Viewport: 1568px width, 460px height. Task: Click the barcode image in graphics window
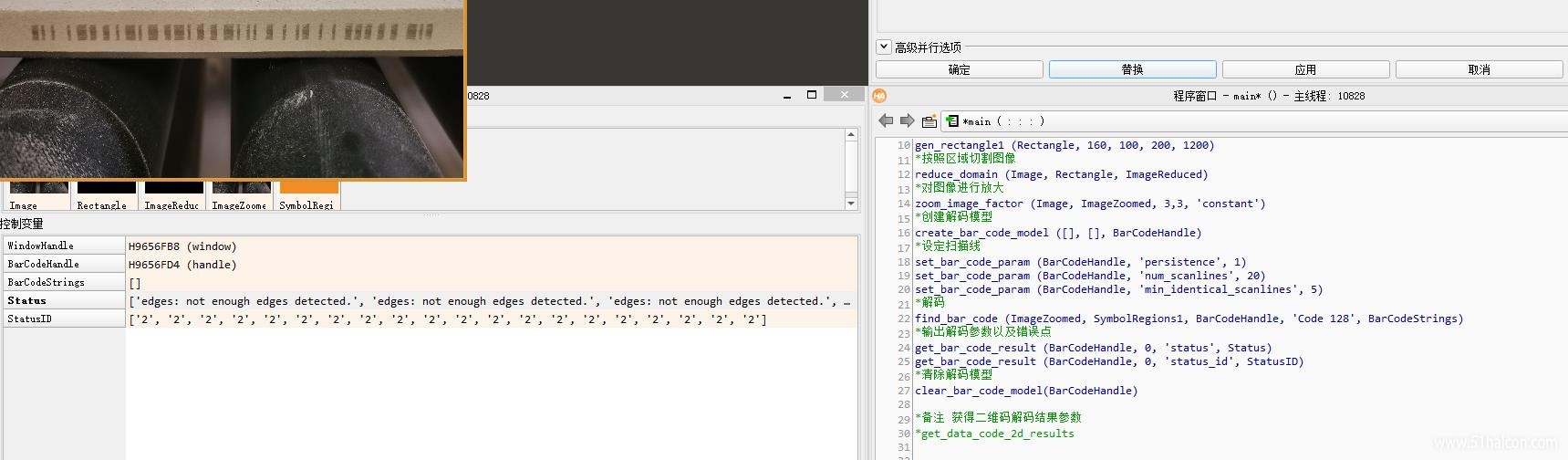(x=233, y=89)
